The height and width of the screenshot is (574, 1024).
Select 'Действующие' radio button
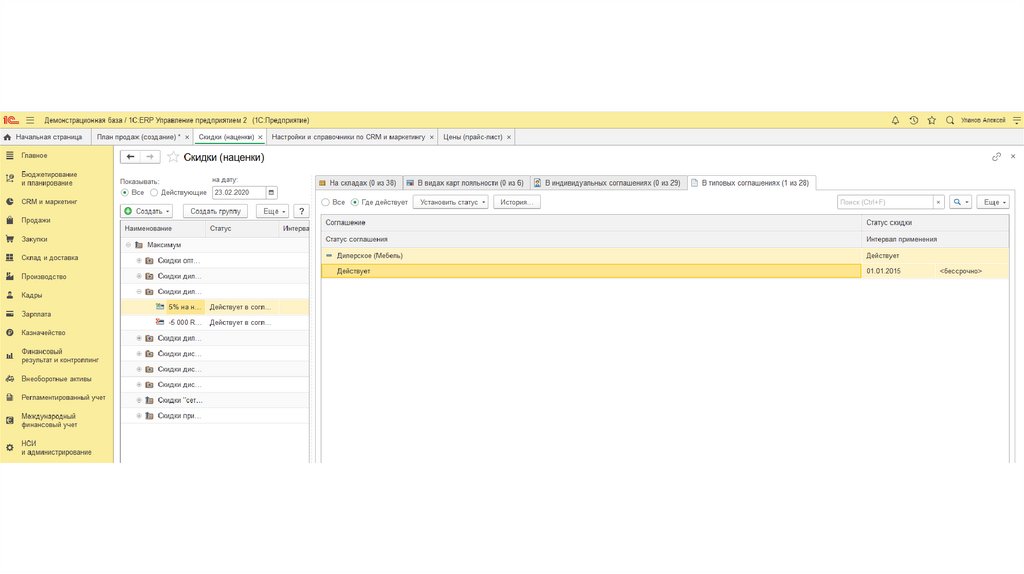154,192
